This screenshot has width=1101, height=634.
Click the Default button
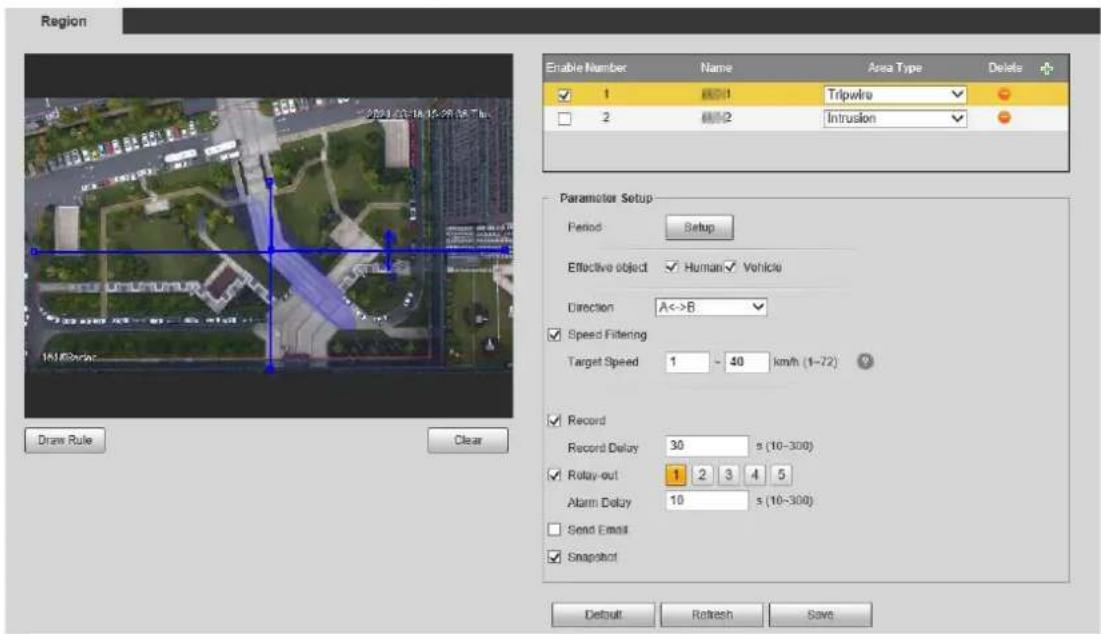603,614
